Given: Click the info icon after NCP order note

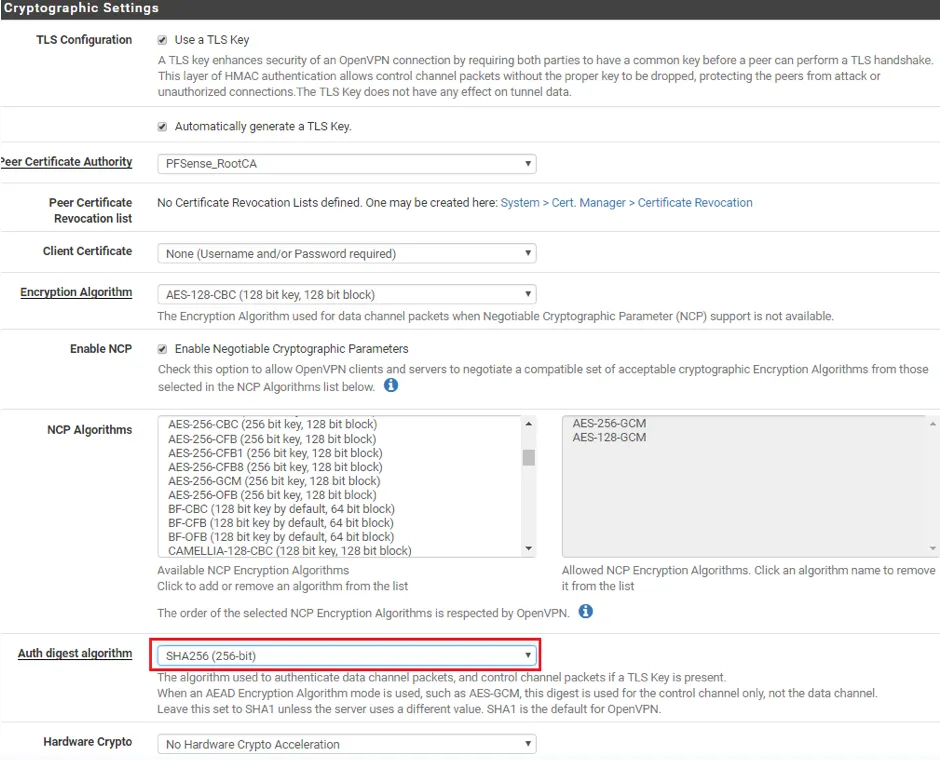Looking at the screenshot, I should tap(586, 611).
